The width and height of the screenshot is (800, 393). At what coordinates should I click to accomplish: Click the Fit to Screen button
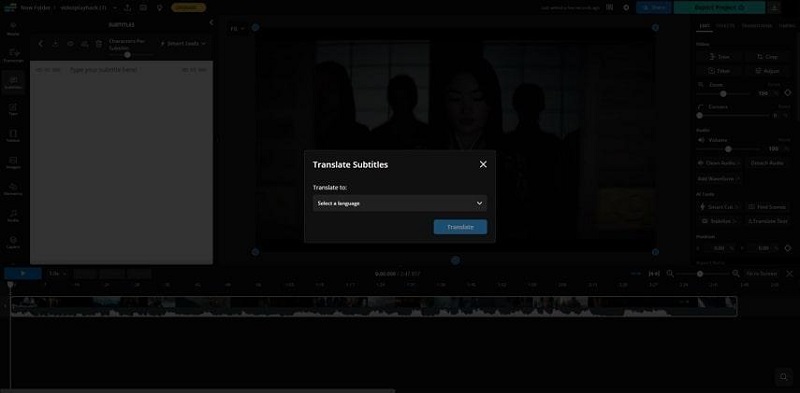click(x=761, y=274)
